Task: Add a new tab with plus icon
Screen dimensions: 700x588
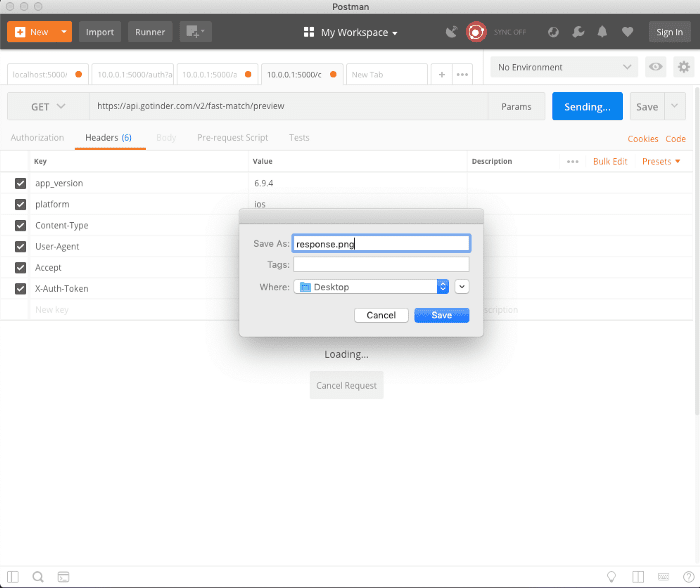Action: tap(442, 74)
